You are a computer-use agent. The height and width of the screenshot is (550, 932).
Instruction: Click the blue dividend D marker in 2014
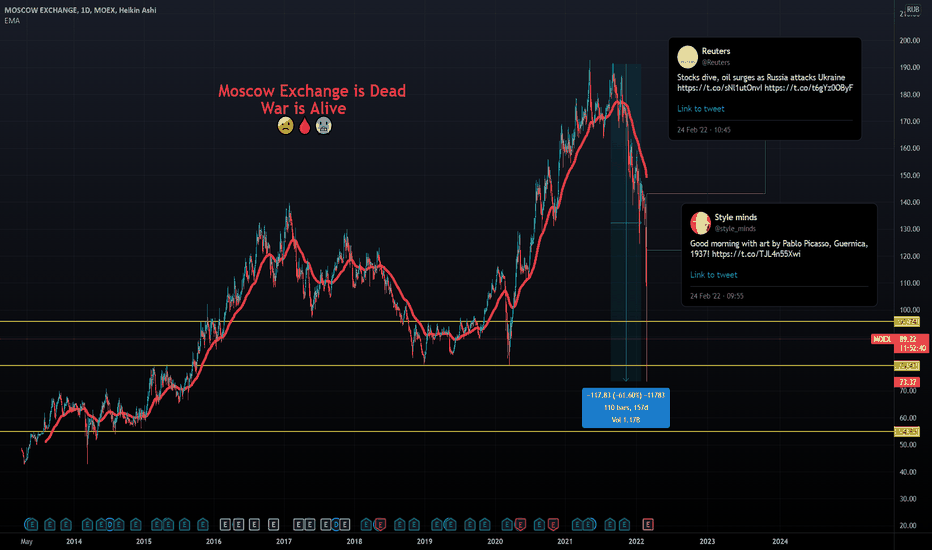[110, 524]
